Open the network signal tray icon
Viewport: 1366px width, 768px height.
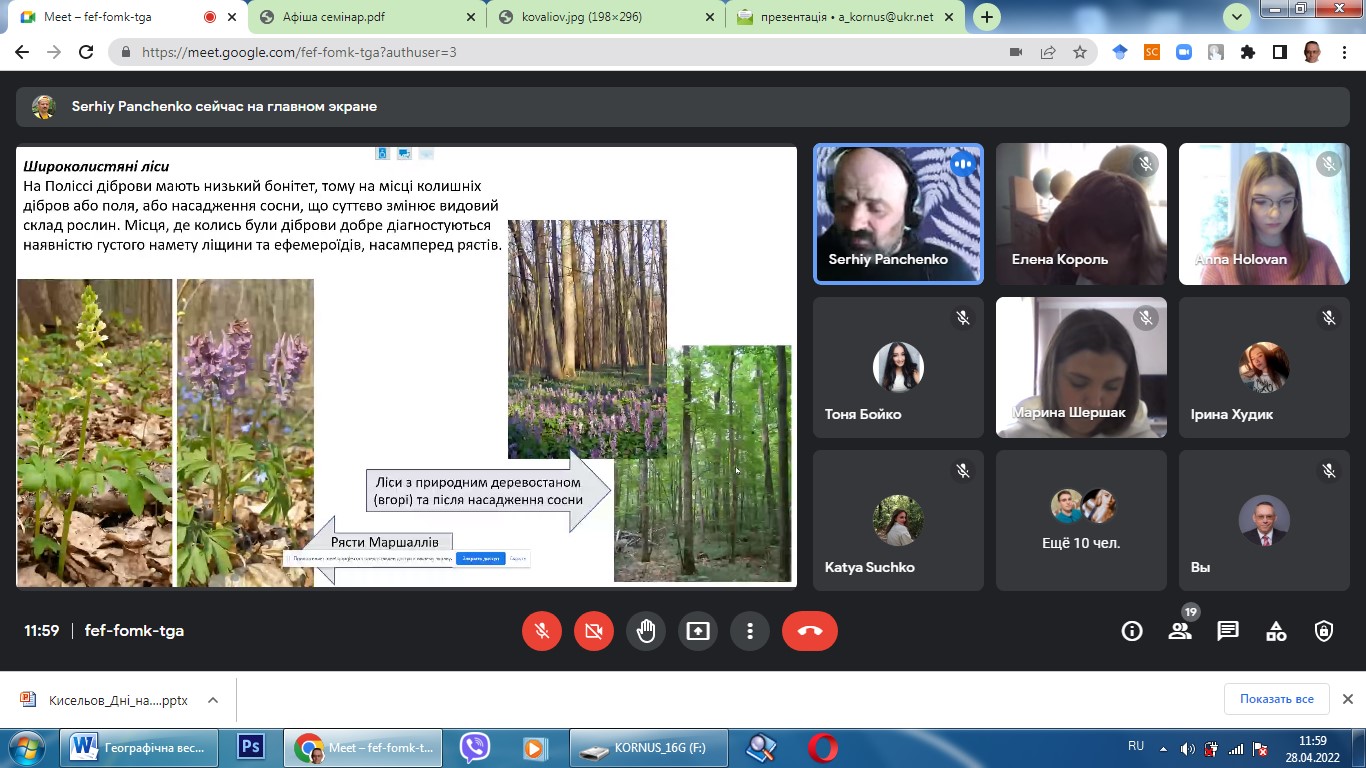click(x=1236, y=748)
